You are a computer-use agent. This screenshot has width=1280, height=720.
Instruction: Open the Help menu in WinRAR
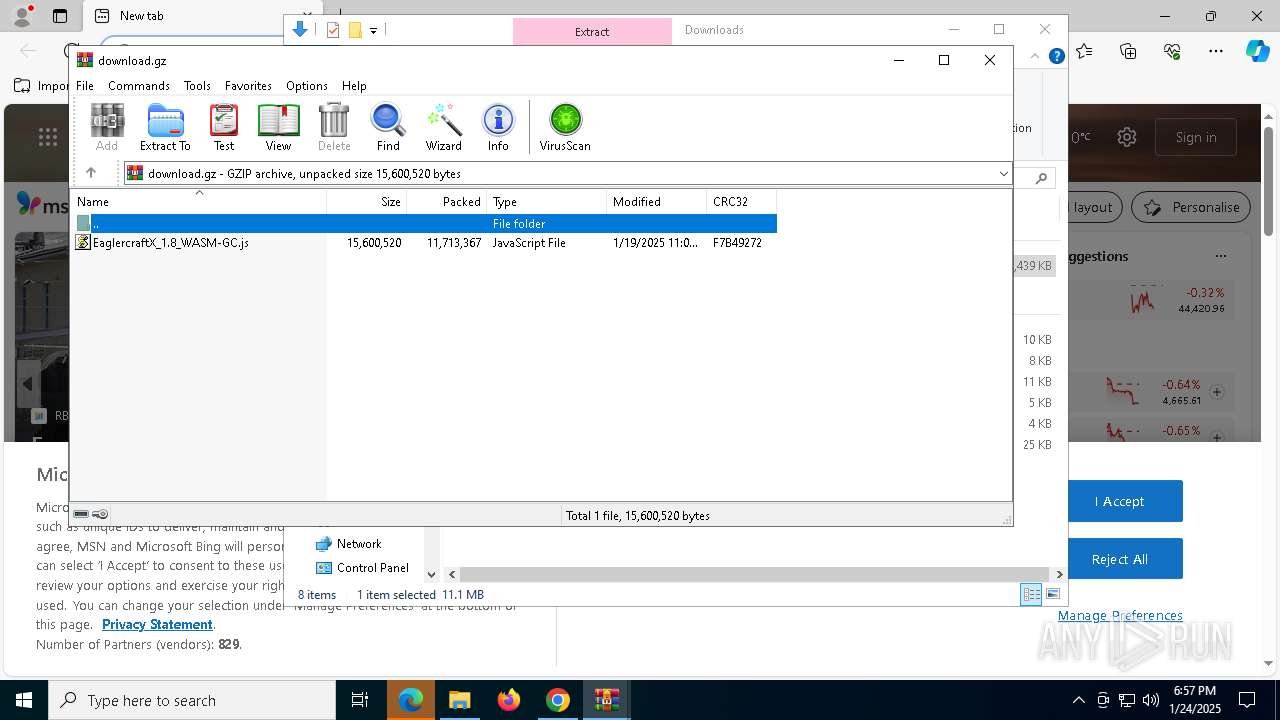tap(354, 86)
